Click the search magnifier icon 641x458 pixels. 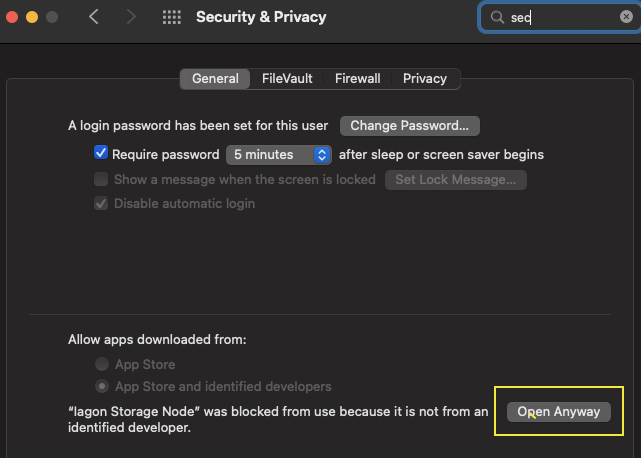[x=497, y=17]
